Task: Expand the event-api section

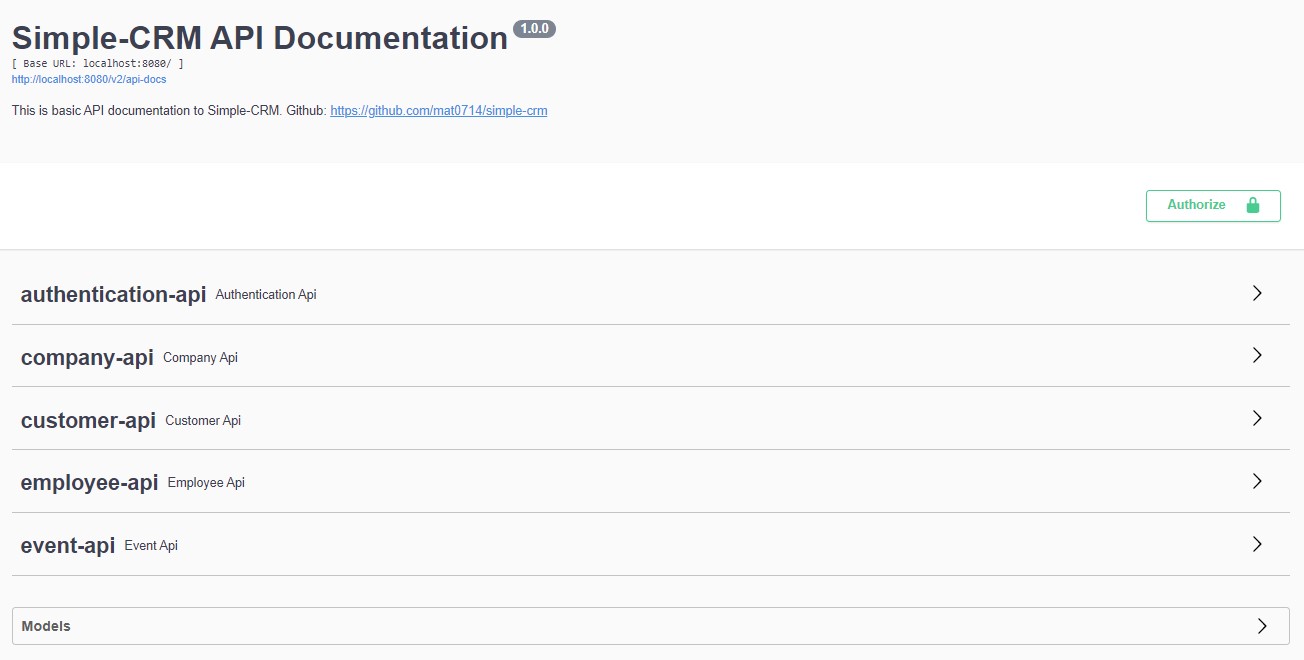Action: tap(67, 544)
